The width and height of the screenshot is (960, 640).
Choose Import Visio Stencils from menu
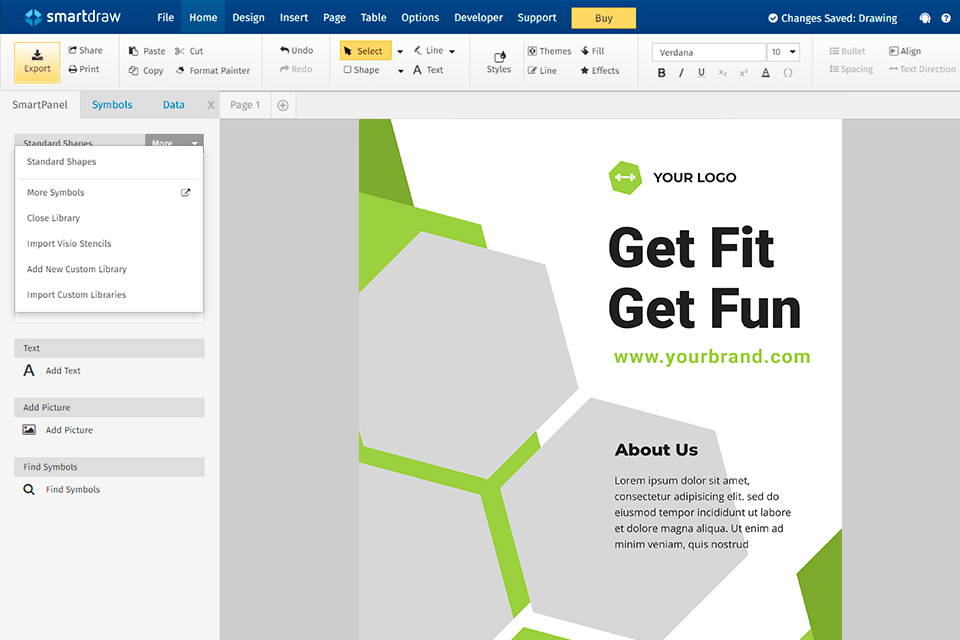coord(69,244)
